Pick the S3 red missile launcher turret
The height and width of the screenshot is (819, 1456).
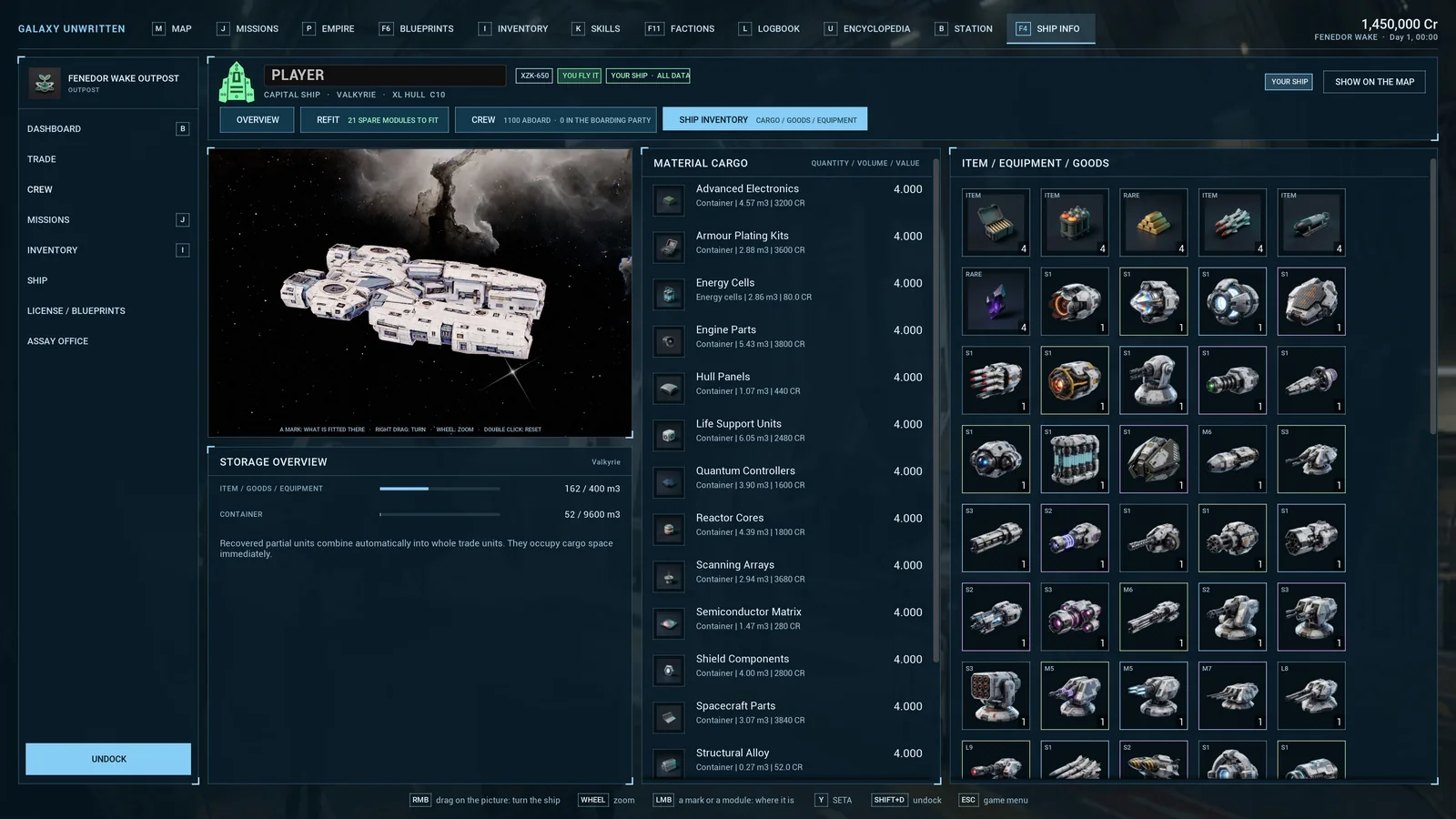[x=996, y=696]
